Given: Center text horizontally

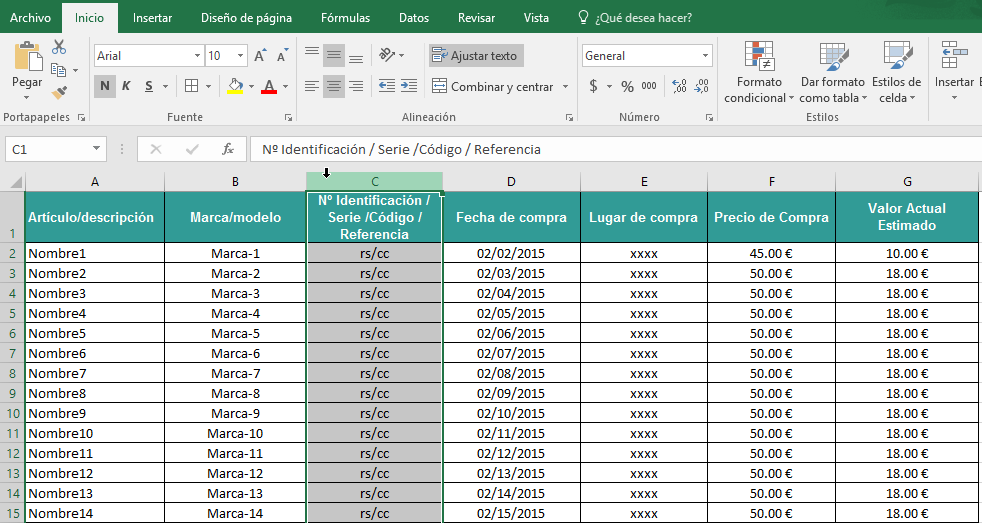Looking at the screenshot, I should [334, 86].
